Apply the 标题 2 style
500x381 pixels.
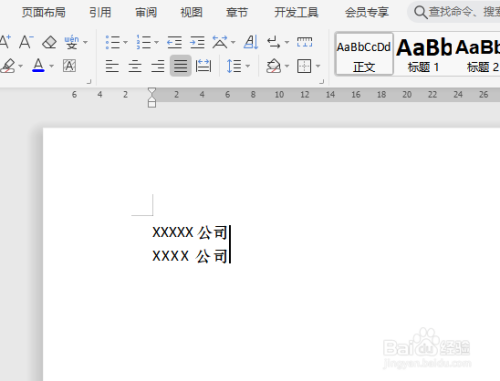[478, 55]
